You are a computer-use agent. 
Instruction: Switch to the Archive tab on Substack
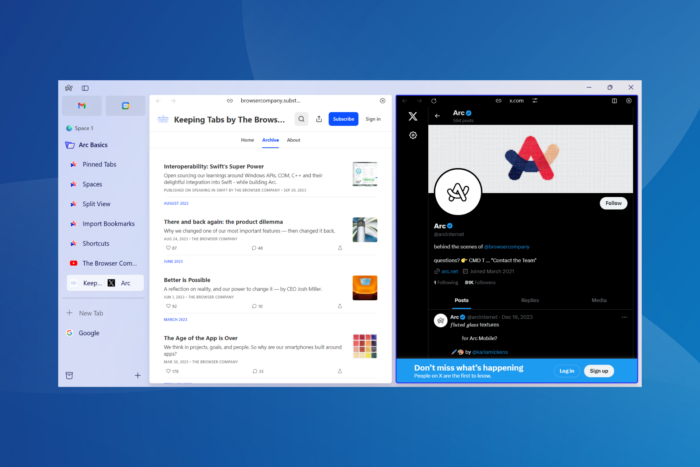click(x=271, y=140)
